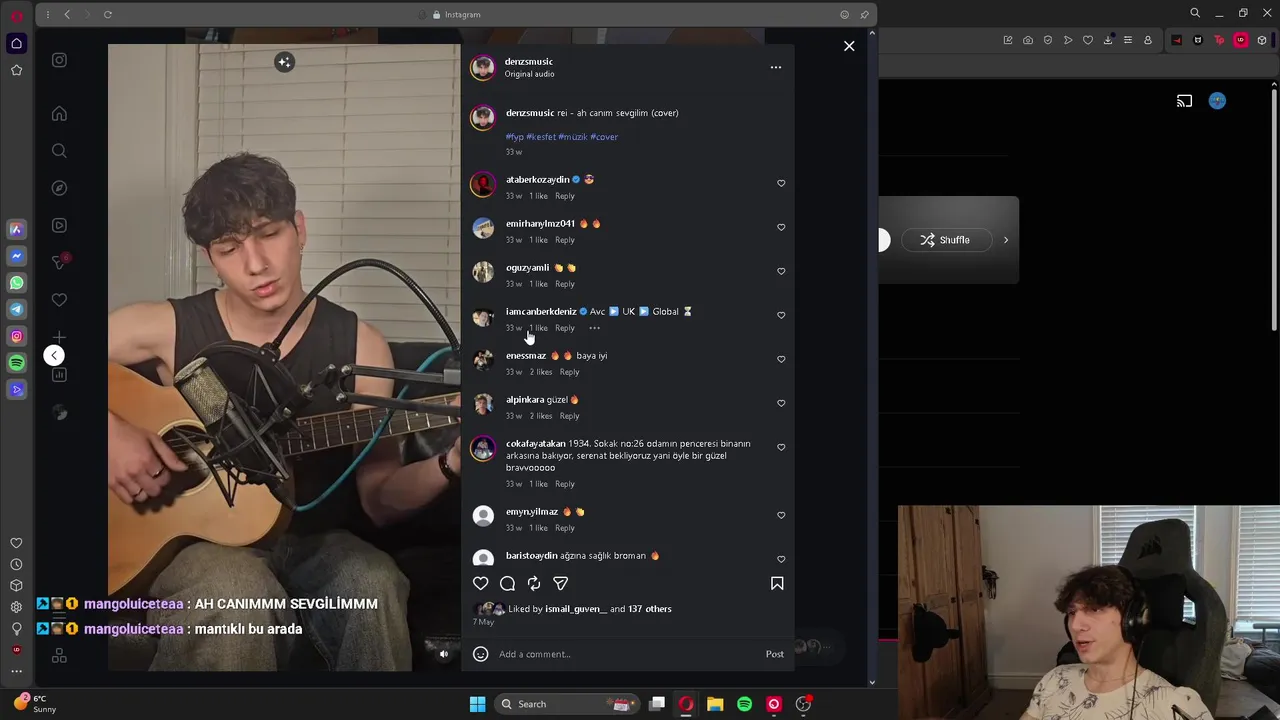Image resolution: width=1280 pixels, height=720 pixels.
Task: Click the Shuffle button
Action: click(x=946, y=240)
